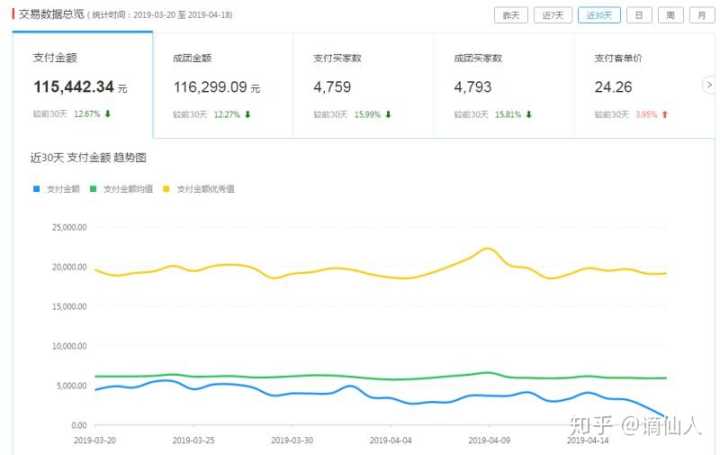720x455 pixels.
Task: Toggle the green 支付金额均值 legend marker
Action: pyautogui.click(x=94, y=188)
